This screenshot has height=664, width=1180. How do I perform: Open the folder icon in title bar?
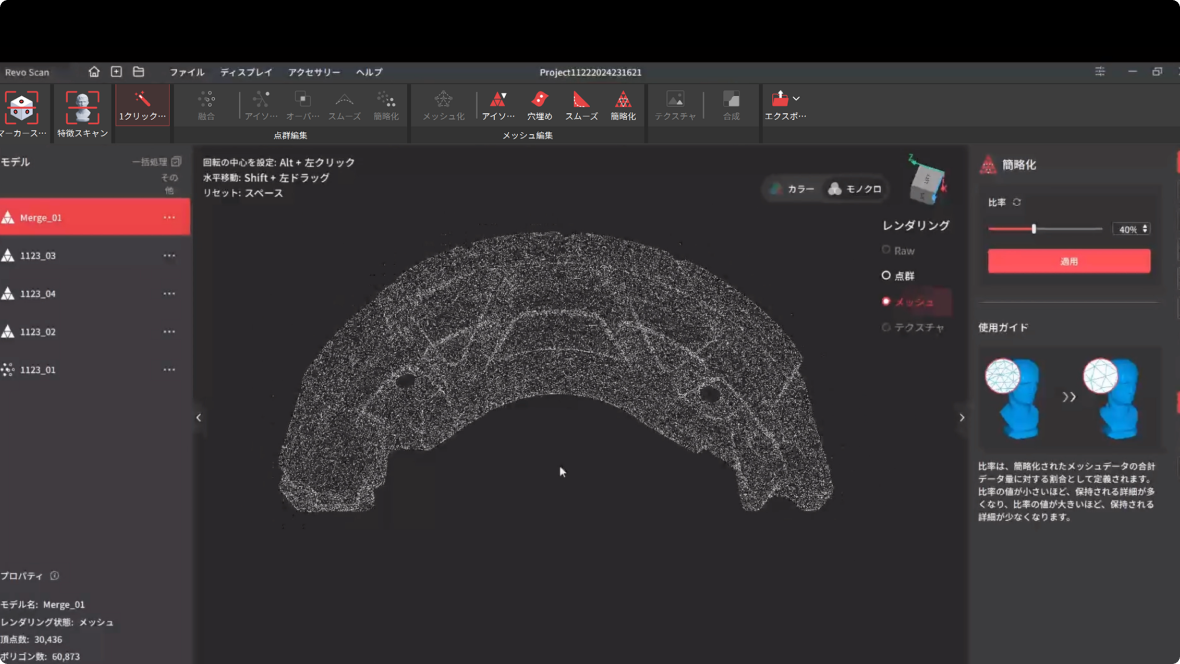(x=139, y=72)
